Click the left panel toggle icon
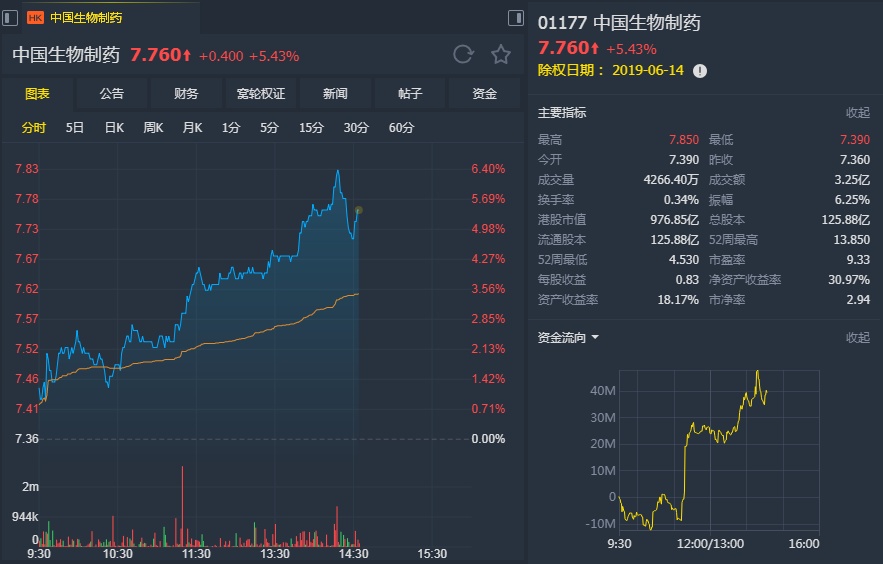 click(11, 17)
